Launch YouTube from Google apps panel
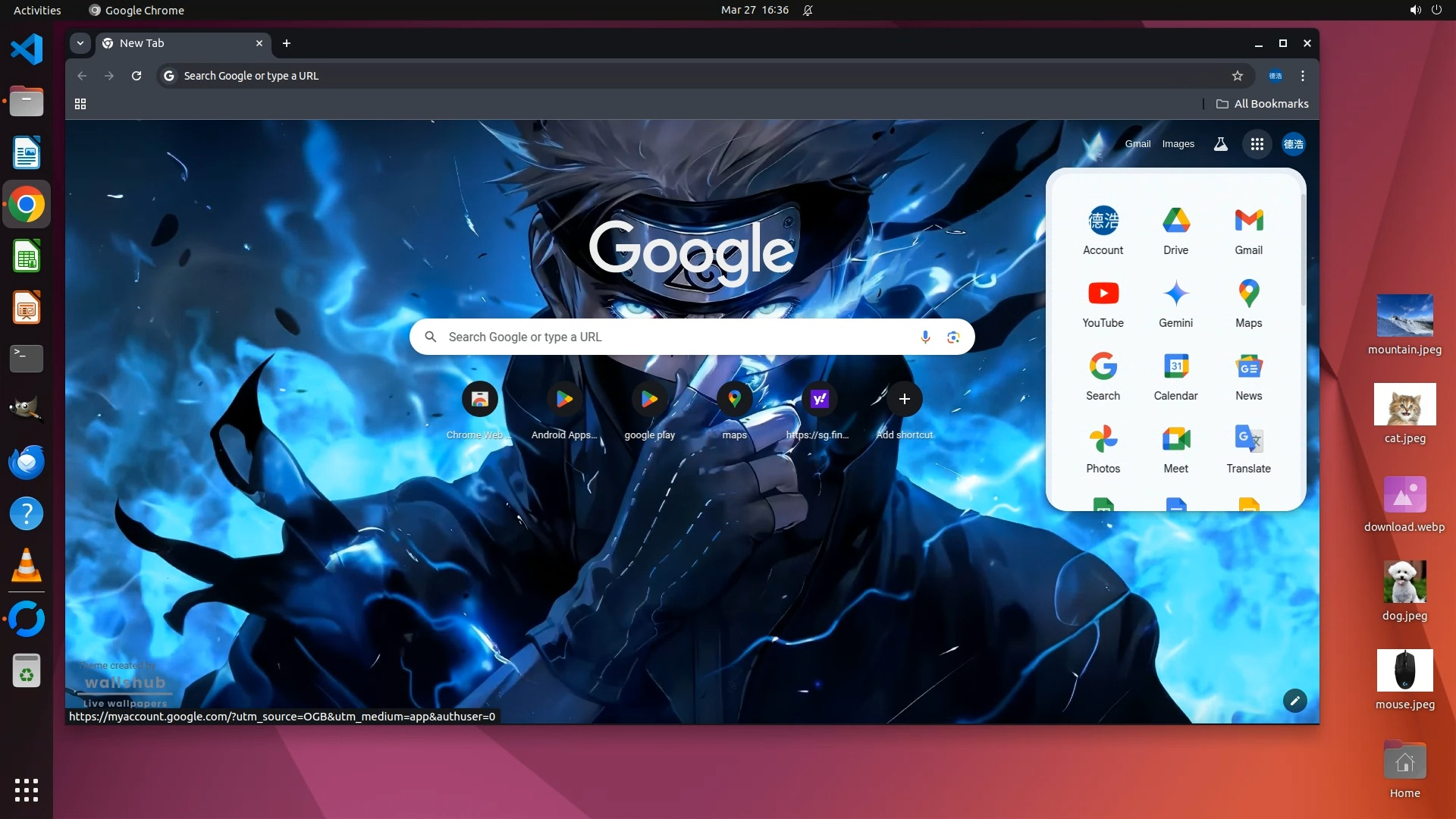 click(x=1103, y=303)
